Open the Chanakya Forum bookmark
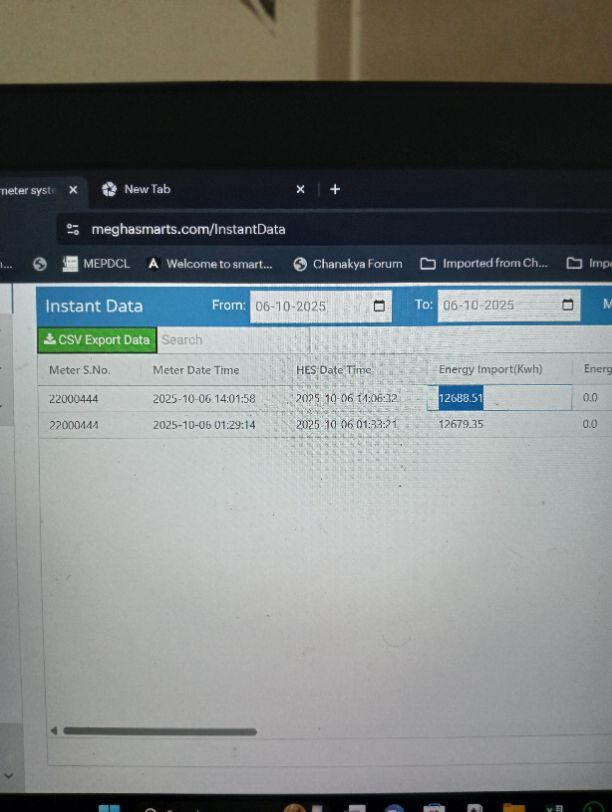The width and height of the screenshot is (612, 812). point(348,264)
